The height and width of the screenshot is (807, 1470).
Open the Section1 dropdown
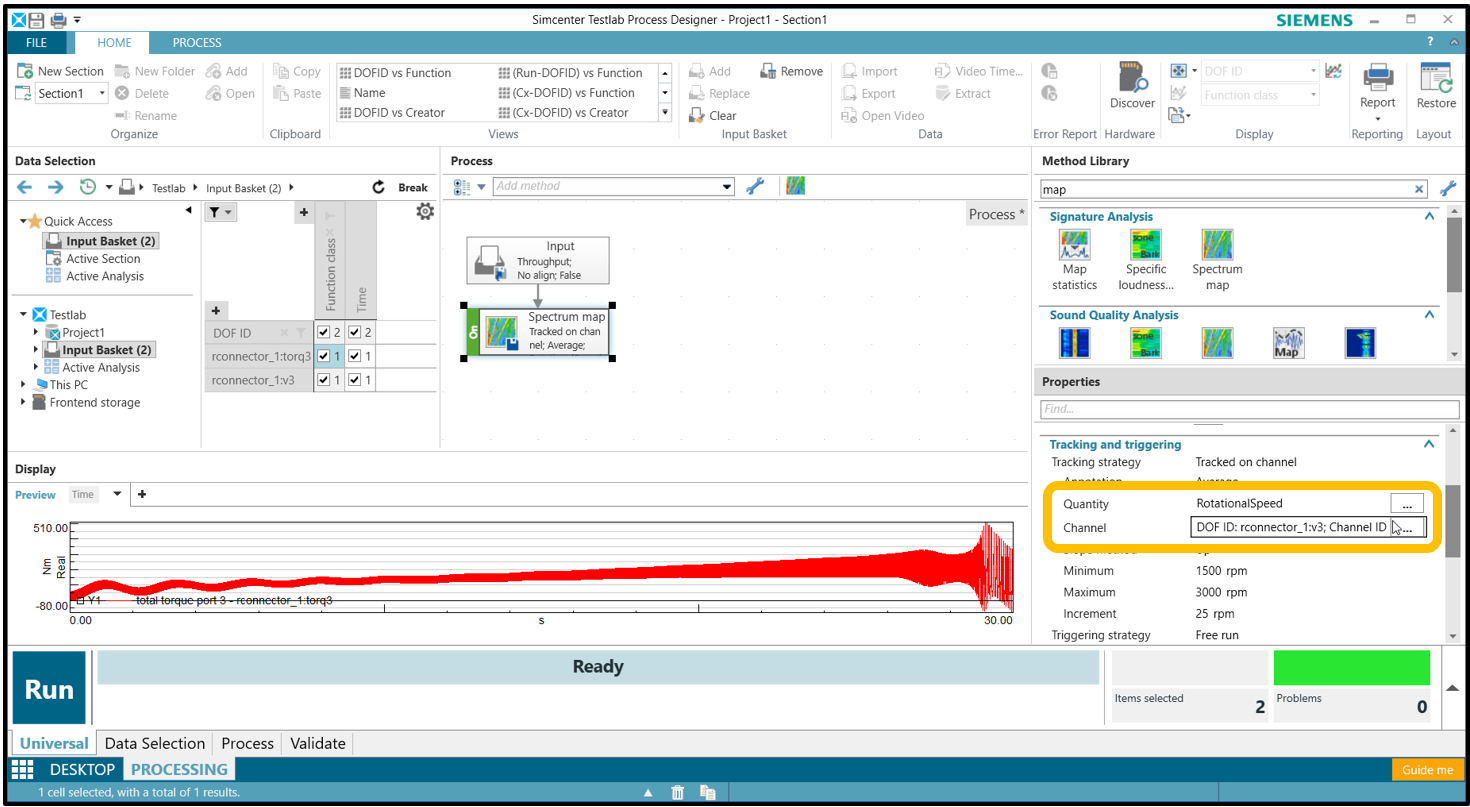click(x=102, y=93)
